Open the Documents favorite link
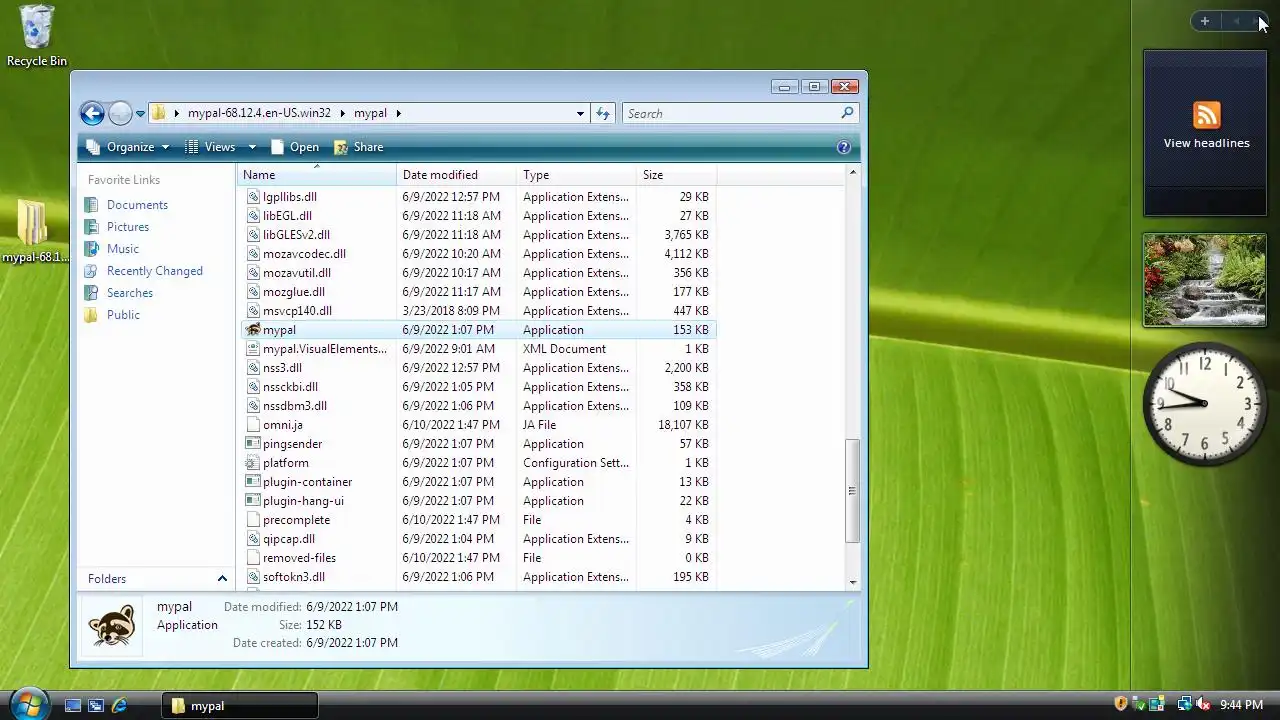Image resolution: width=1280 pixels, height=720 pixels. click(137, 205)
